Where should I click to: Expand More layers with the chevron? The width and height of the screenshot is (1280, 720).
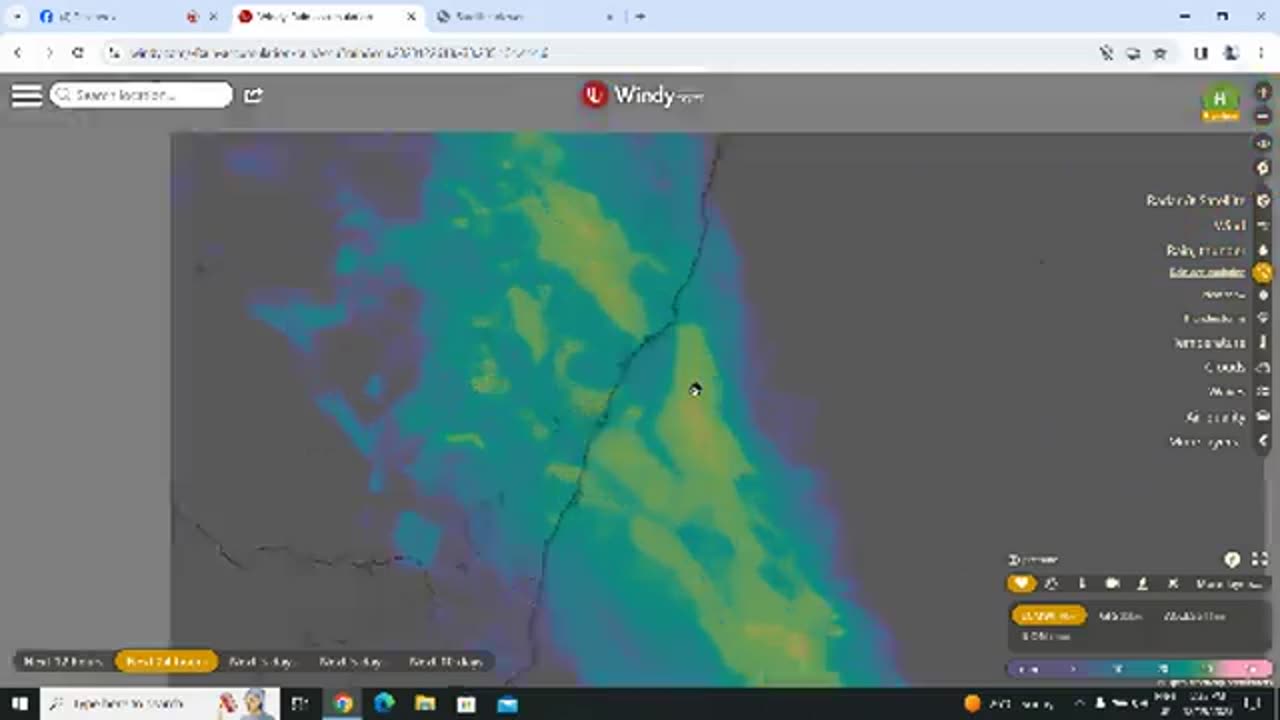(1262, 441)
